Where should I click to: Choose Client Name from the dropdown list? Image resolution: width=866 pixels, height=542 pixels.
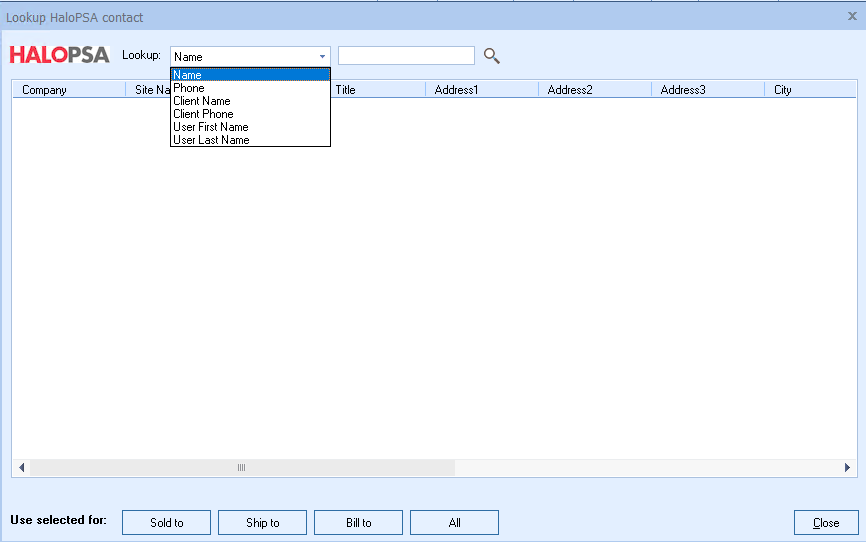pyautogui.click(x=249, y=101)
